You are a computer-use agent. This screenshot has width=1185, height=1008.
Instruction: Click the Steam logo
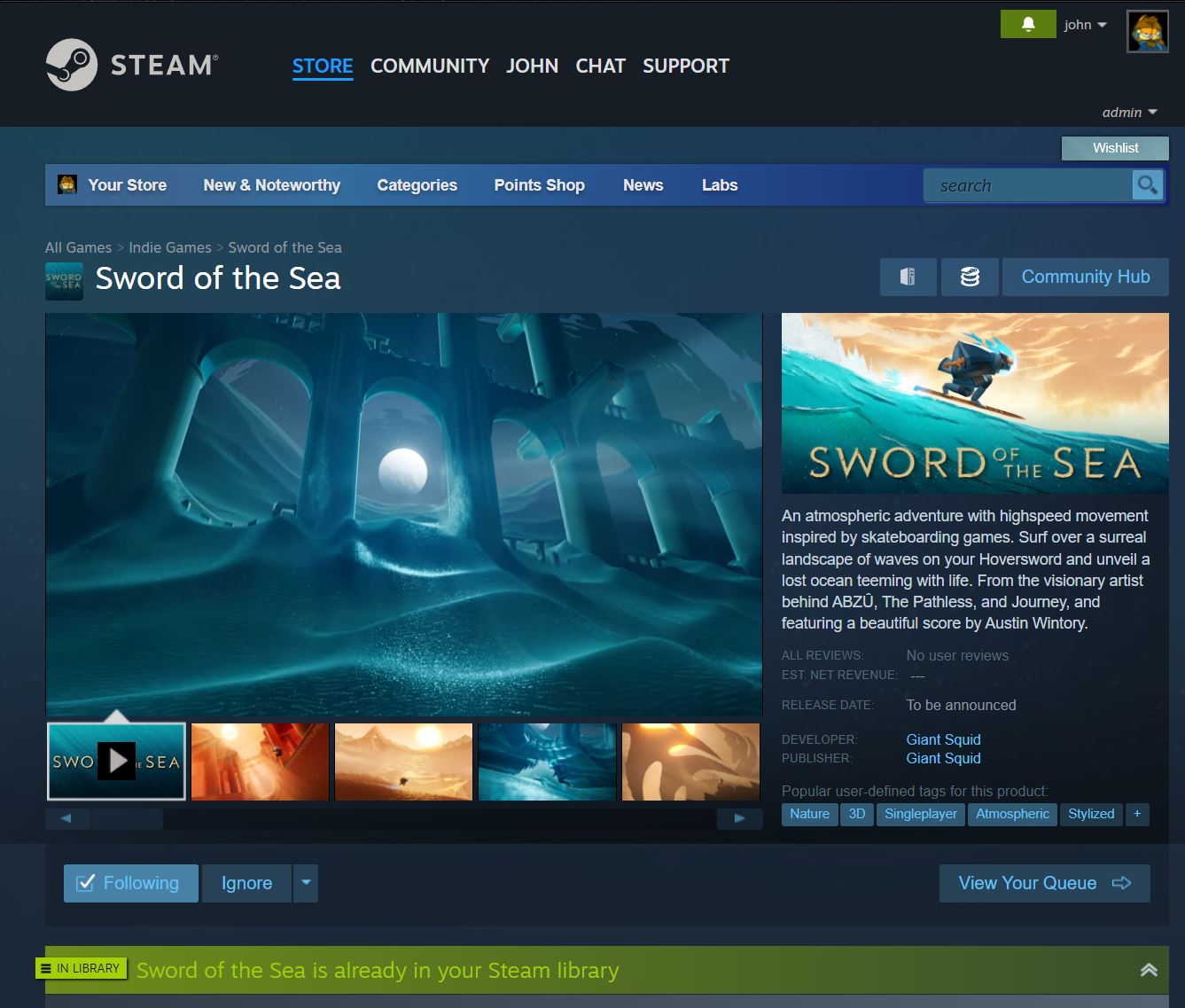coord(132,65)
